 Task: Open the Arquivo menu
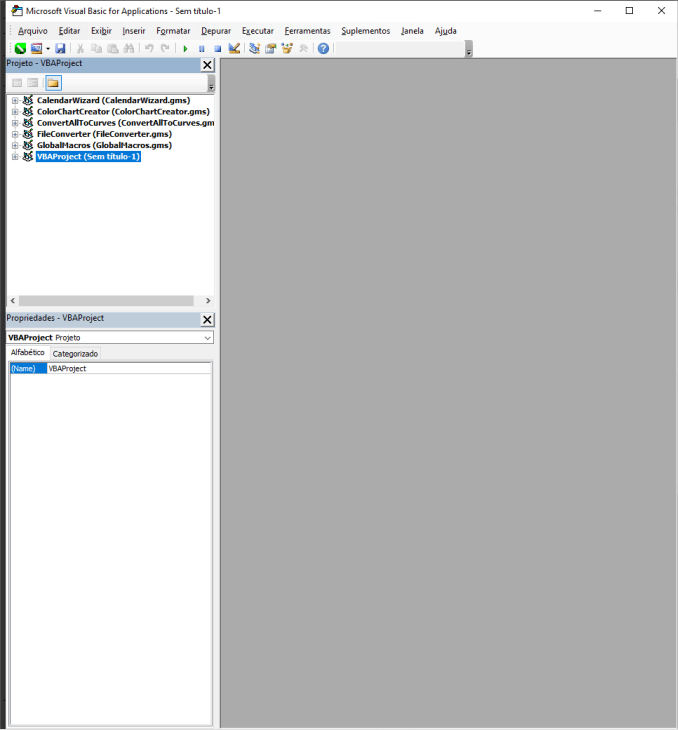click(33, 31)
